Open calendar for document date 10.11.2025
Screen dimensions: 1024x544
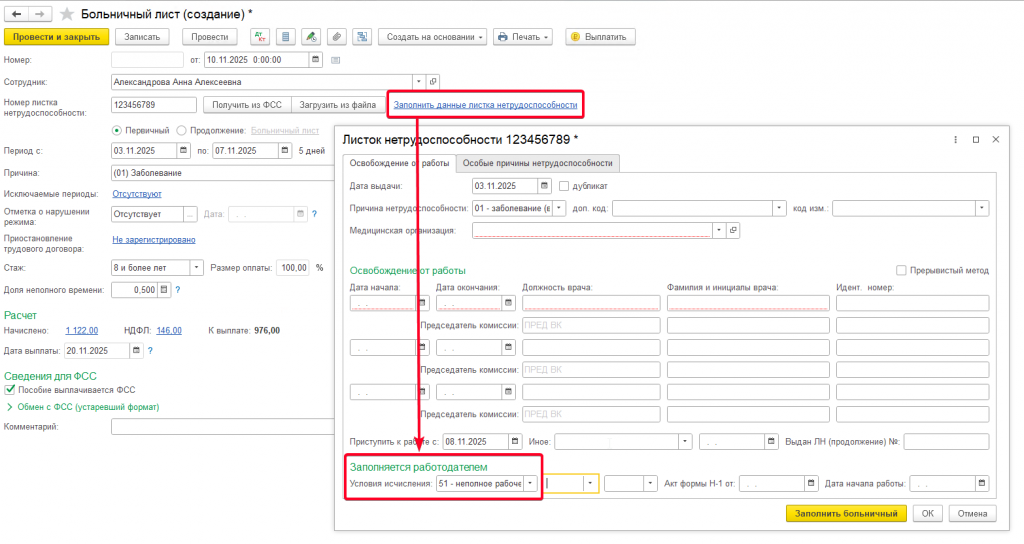(x=315, y=59)
